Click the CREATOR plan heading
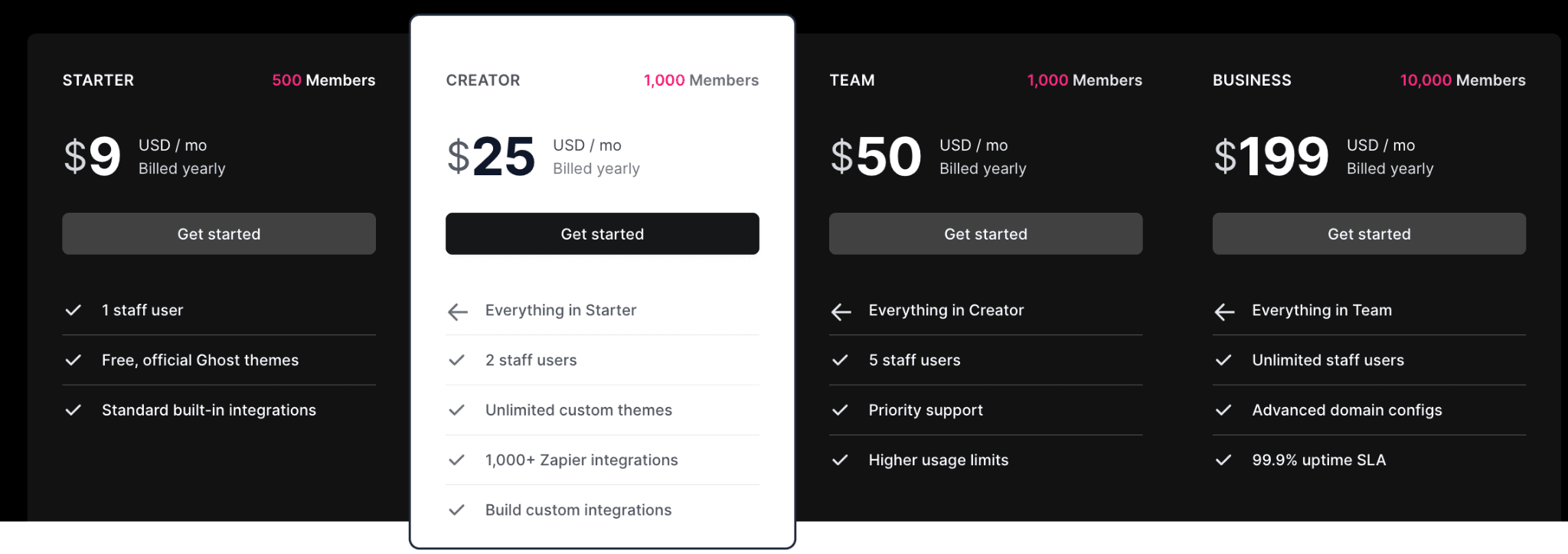The width and height of the screenshot is (1568, 554). (x=483, y=80)
